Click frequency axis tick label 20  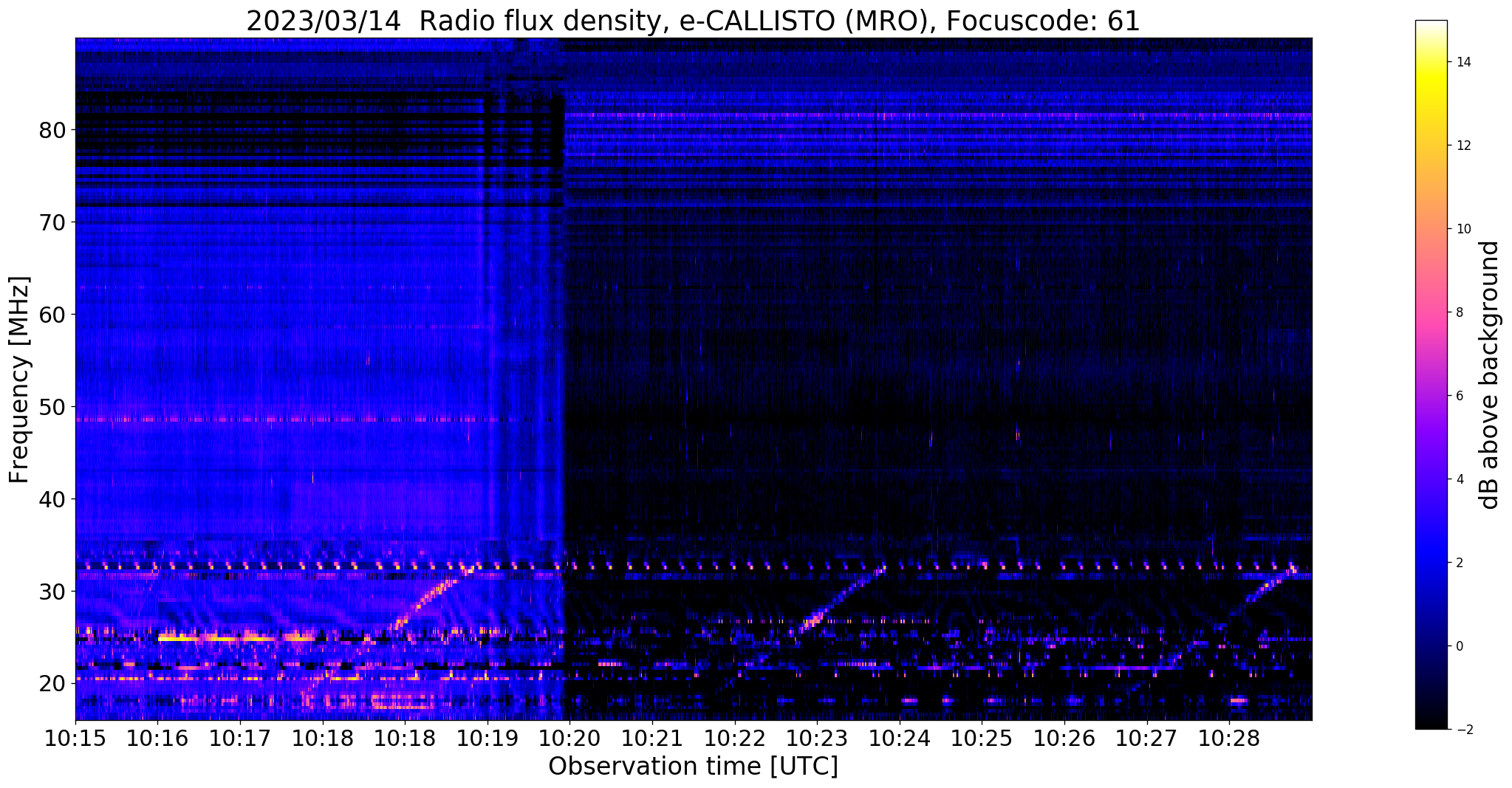[x=52, y=684]
